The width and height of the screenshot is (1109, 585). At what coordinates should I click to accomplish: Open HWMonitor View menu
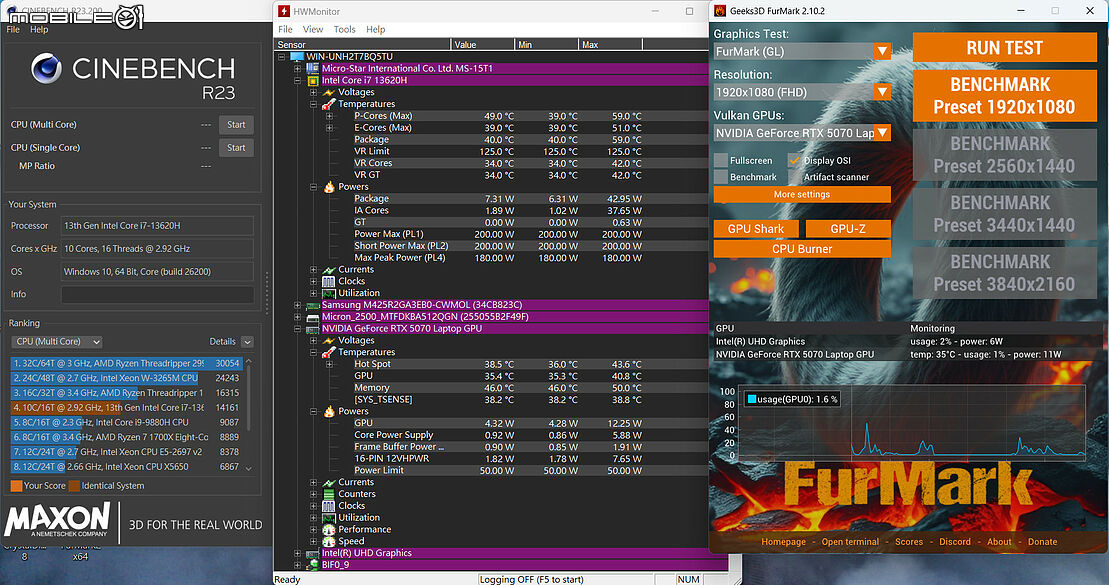tap(313, 30)
